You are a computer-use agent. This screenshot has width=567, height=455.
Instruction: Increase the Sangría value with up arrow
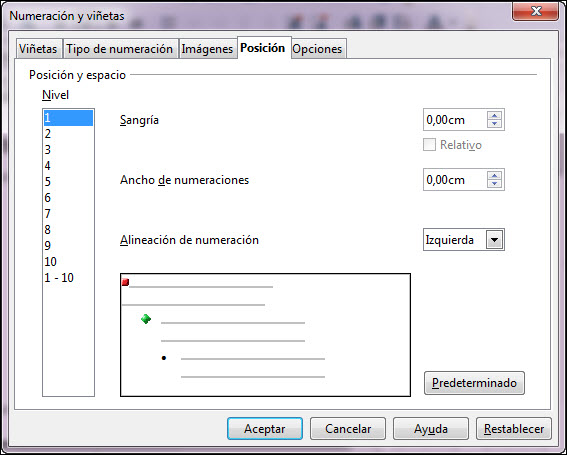click(x=494, y=116)
